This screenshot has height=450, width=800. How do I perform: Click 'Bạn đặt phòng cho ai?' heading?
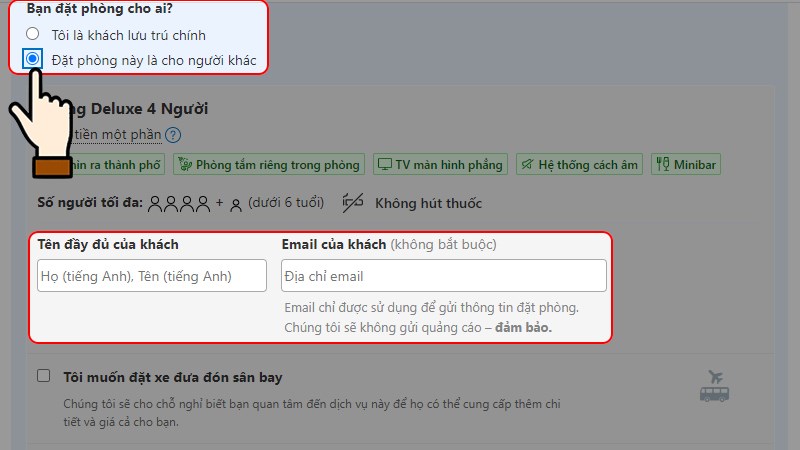(x=99, y=9)
